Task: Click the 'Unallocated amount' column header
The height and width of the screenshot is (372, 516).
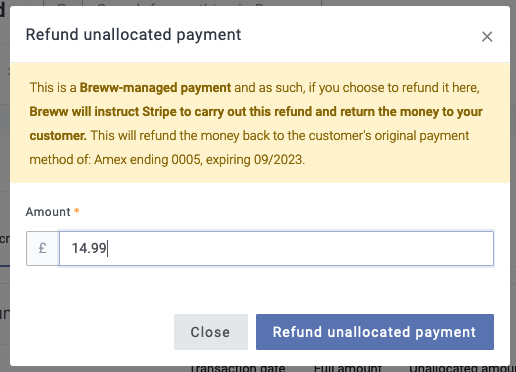Action: (463, 369)
